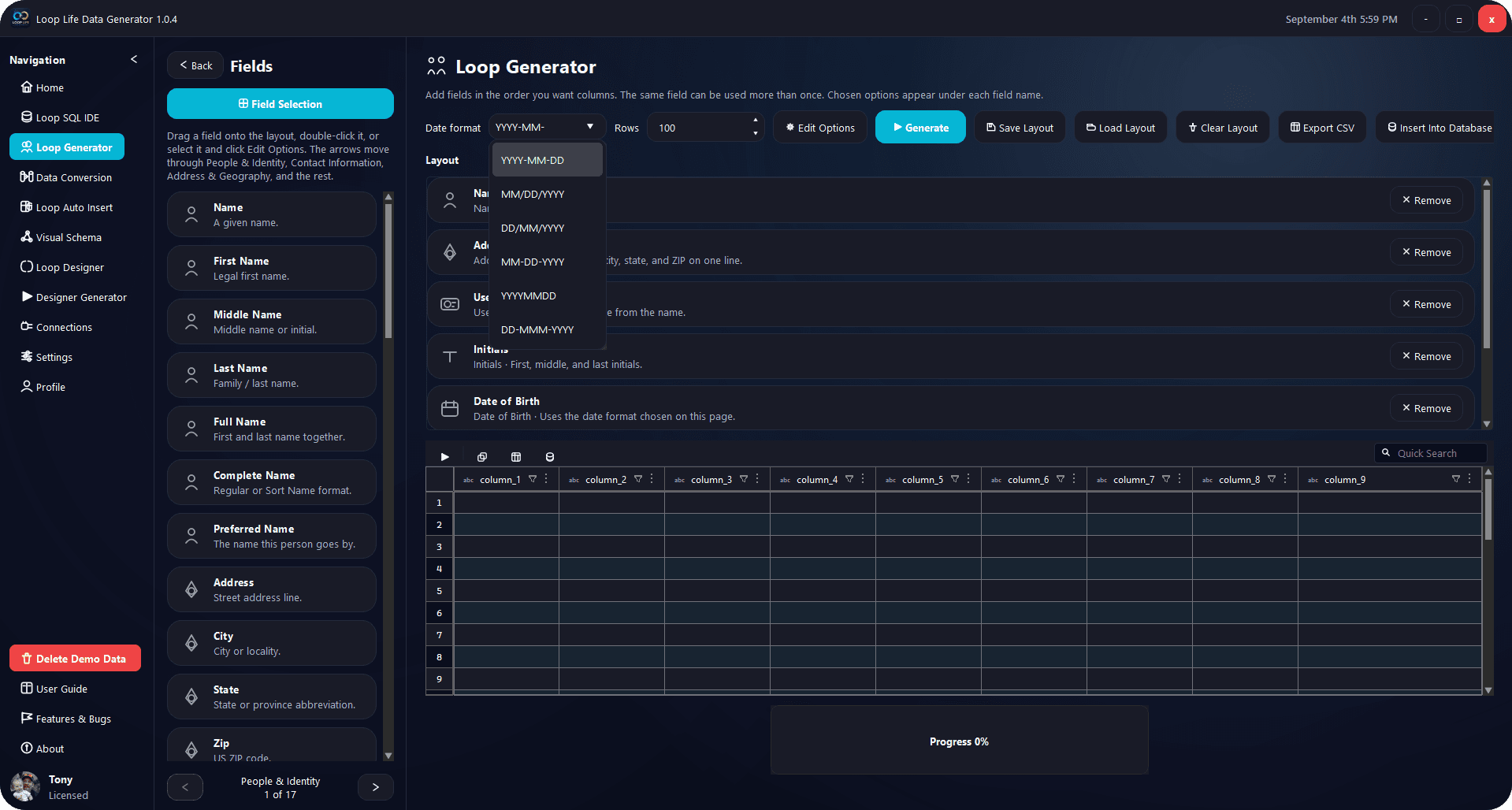Viewport: 1512px width, 810px height.
Task: Click the grid copy icon
Action: click(482, 456)
